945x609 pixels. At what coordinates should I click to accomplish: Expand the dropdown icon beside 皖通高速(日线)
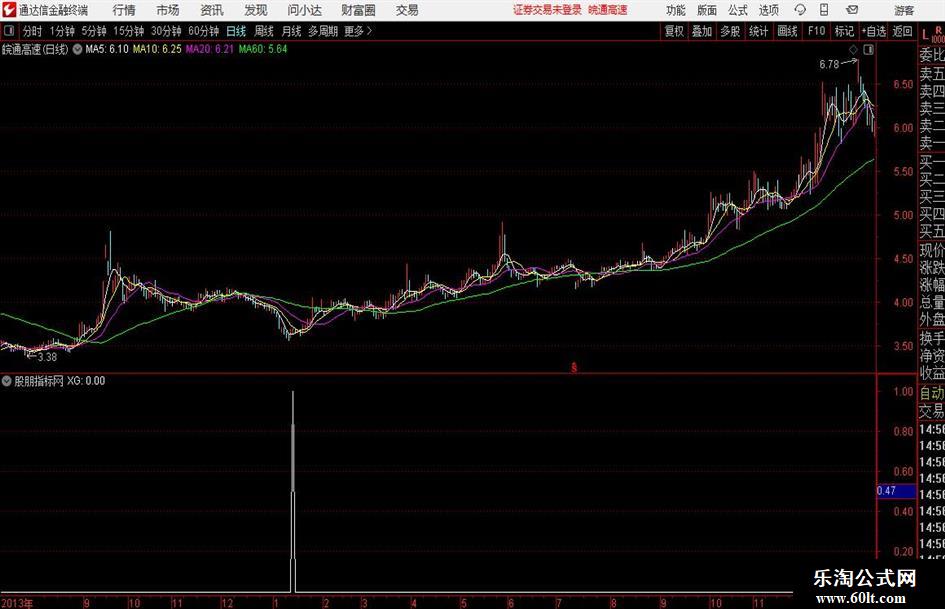coord(77,49)
